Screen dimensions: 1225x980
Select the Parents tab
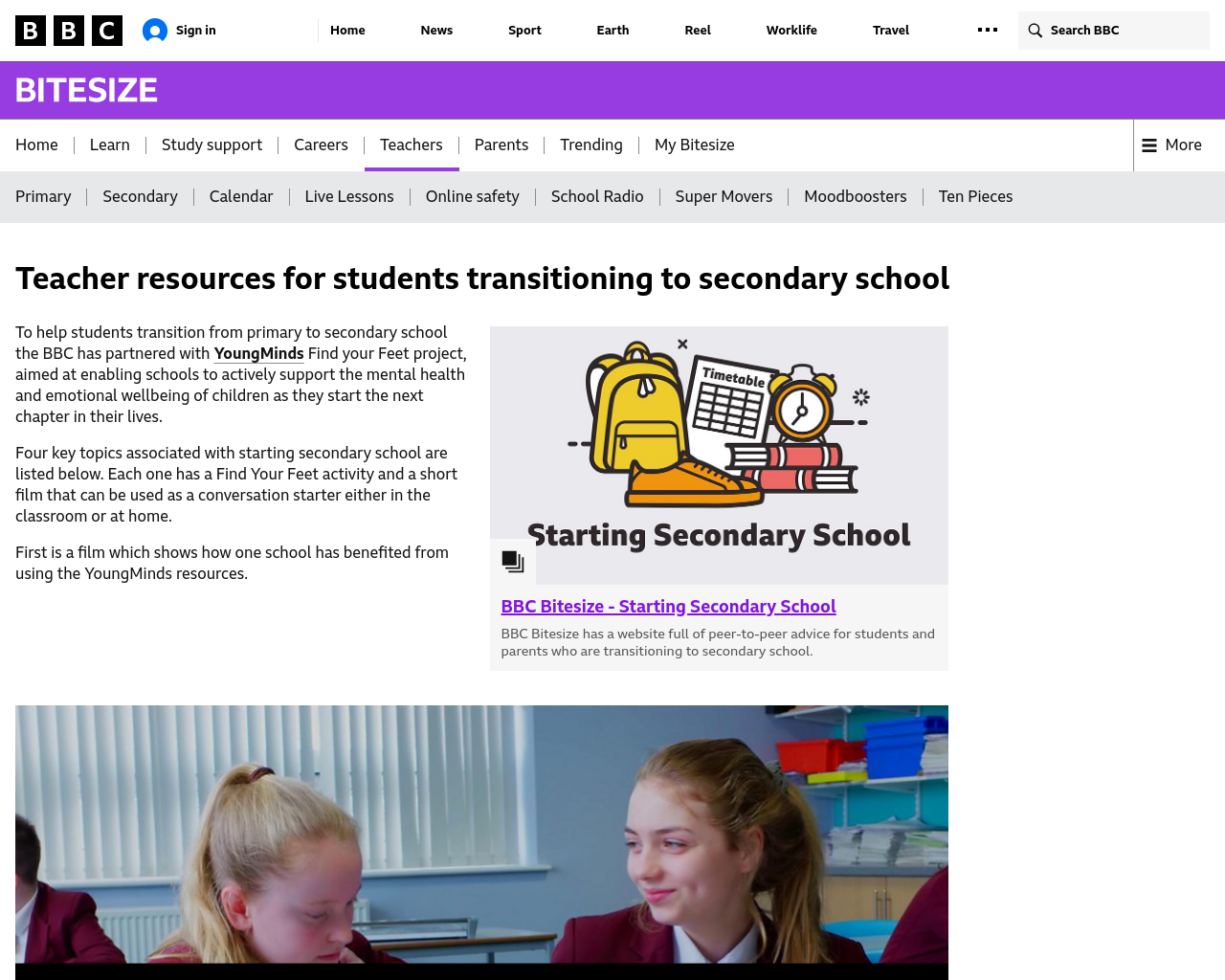point(501,145)
